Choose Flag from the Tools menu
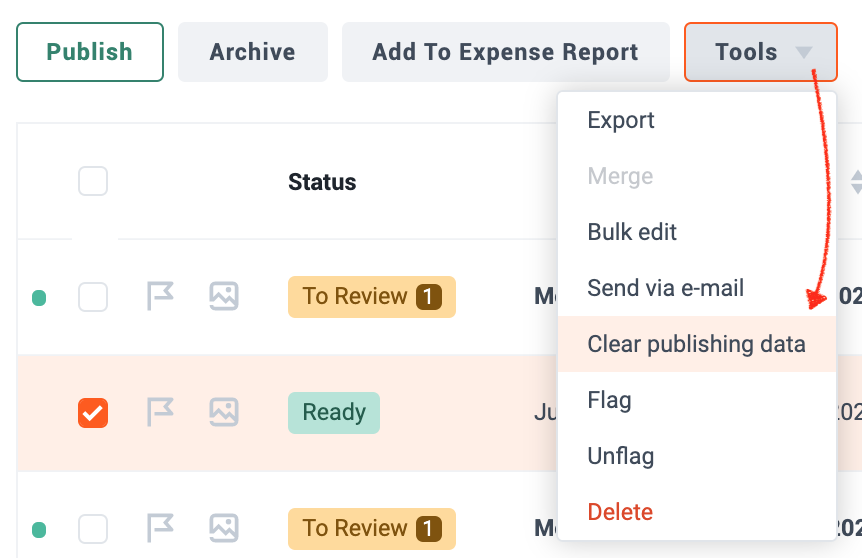 click(x=697, y=400)
